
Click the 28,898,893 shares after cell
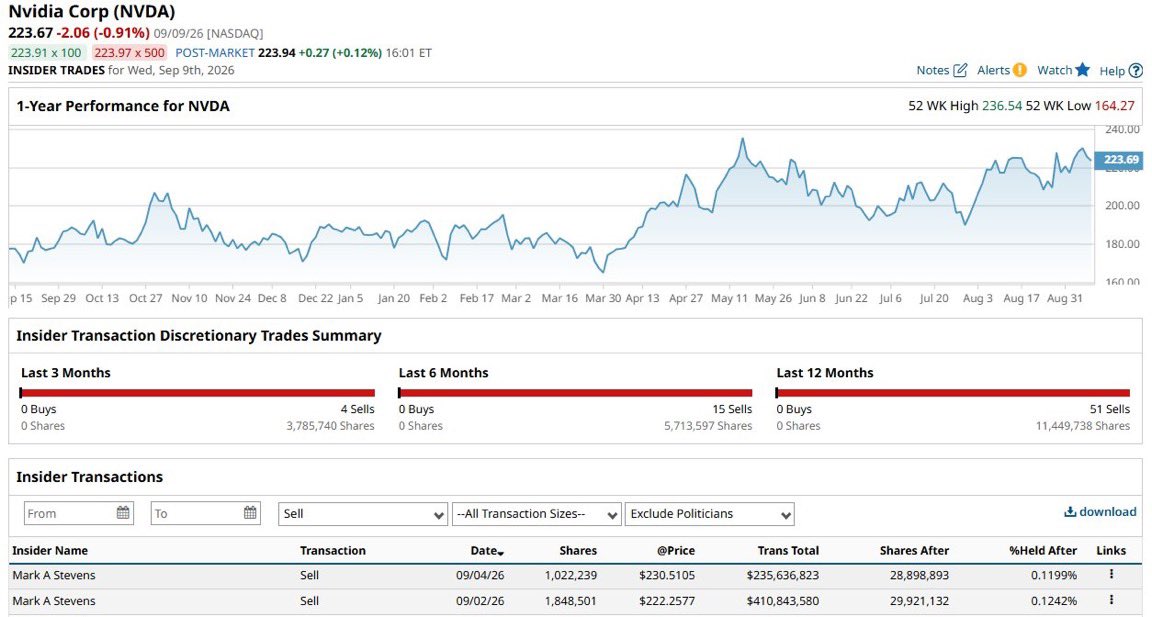919,575
